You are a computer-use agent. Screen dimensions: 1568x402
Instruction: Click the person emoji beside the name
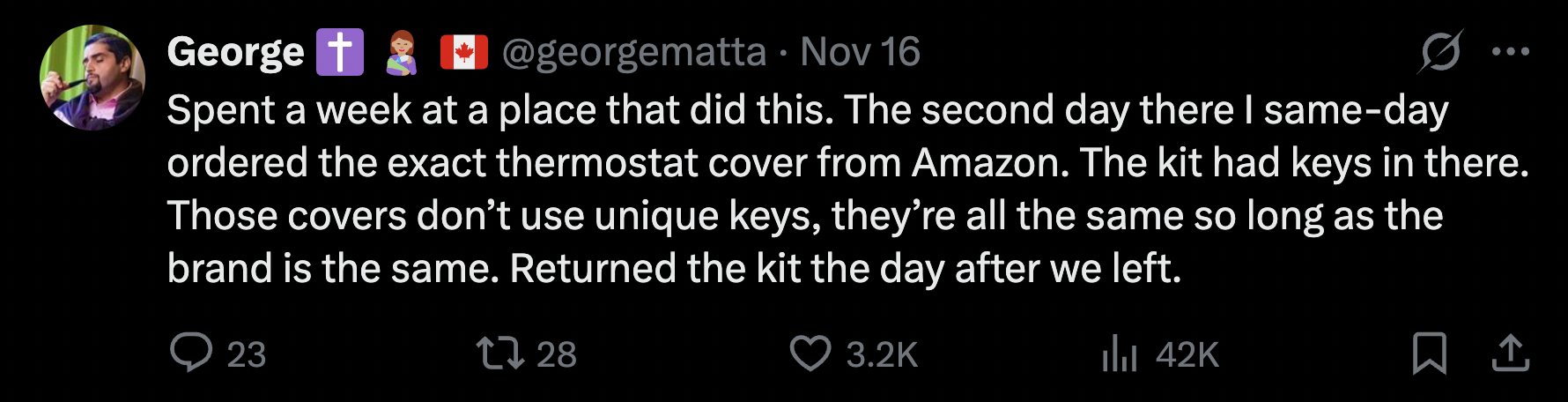[x=402, y=52]
